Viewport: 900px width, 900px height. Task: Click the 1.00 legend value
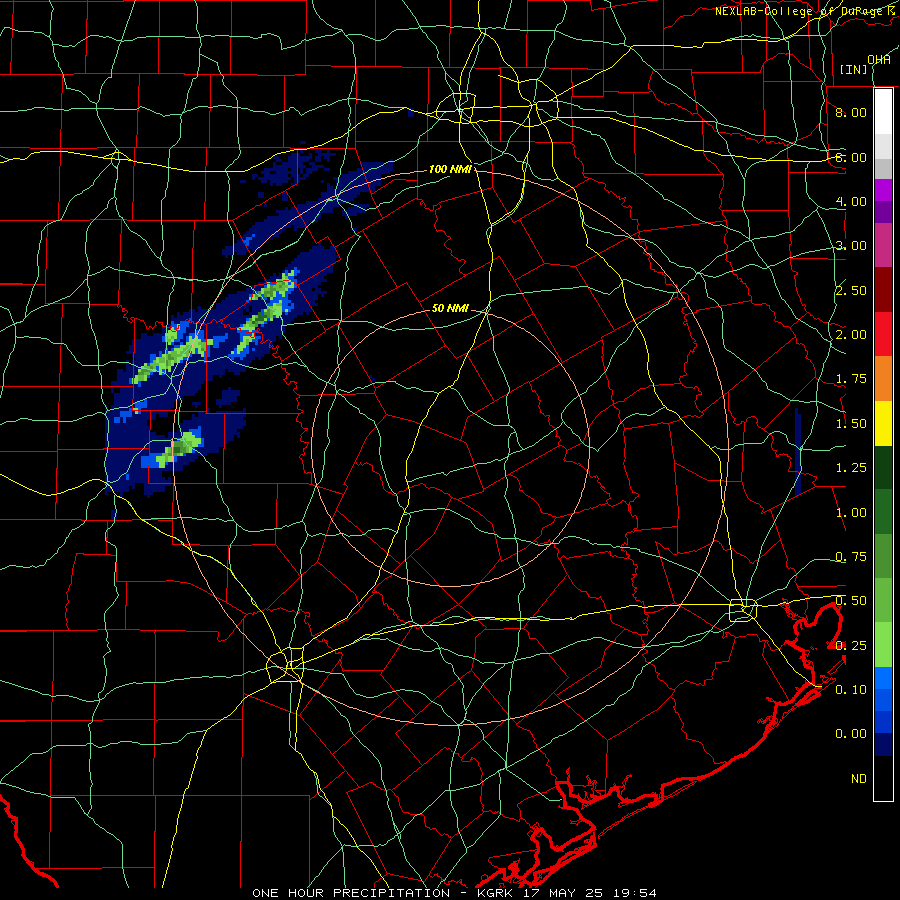pyautogui.click(x=851, y=513)
